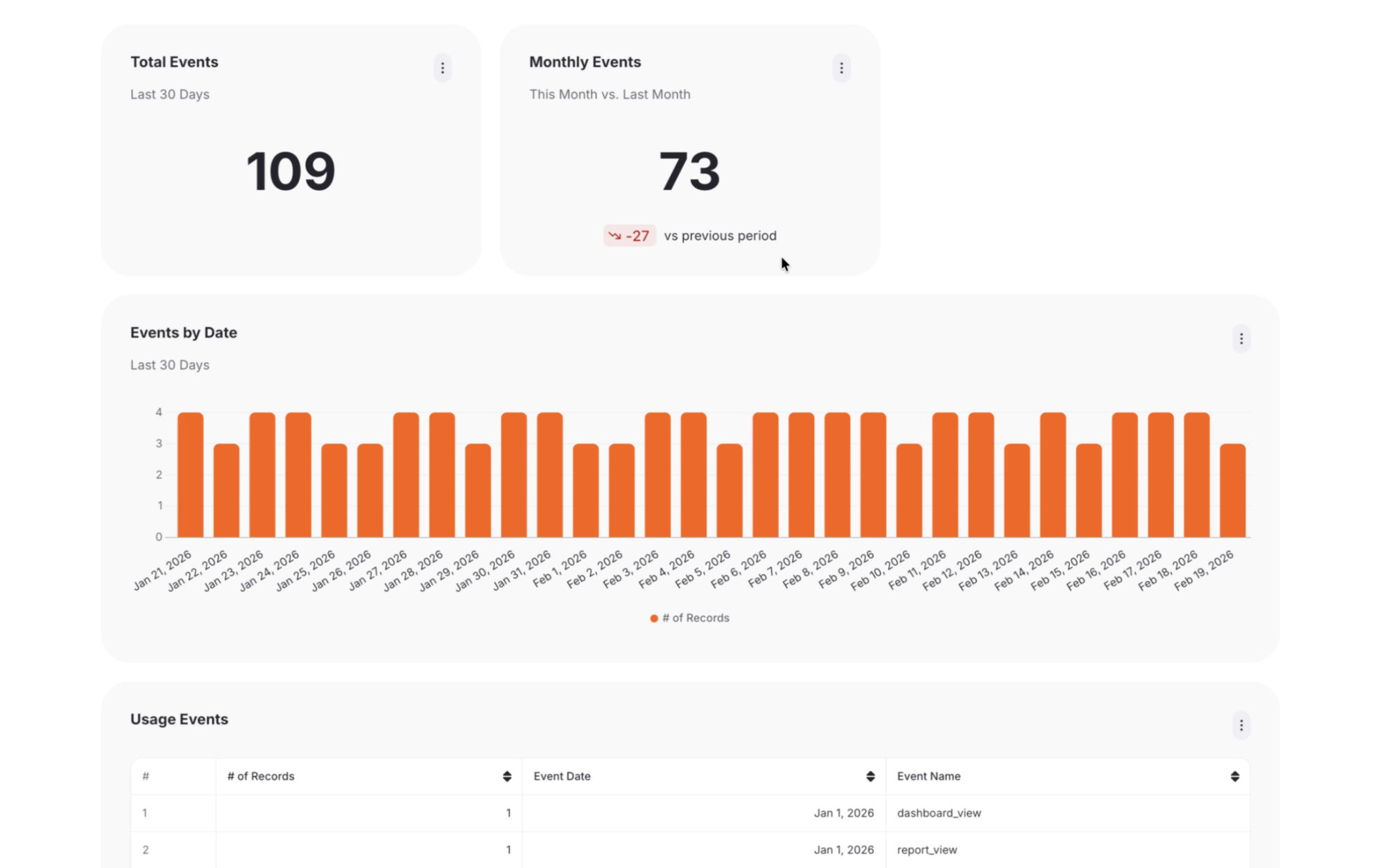
Task: Select the report_view table row
Action: [927, 850]
